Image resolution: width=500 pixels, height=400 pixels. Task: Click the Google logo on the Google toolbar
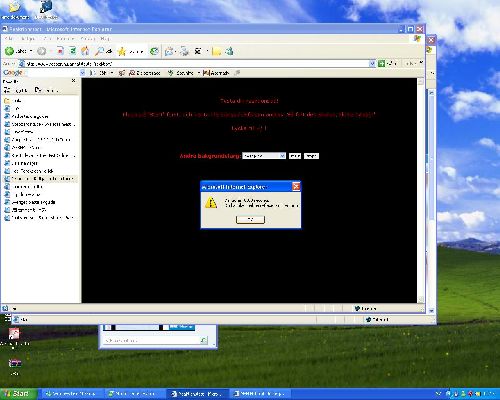click(x=13, y=73)
